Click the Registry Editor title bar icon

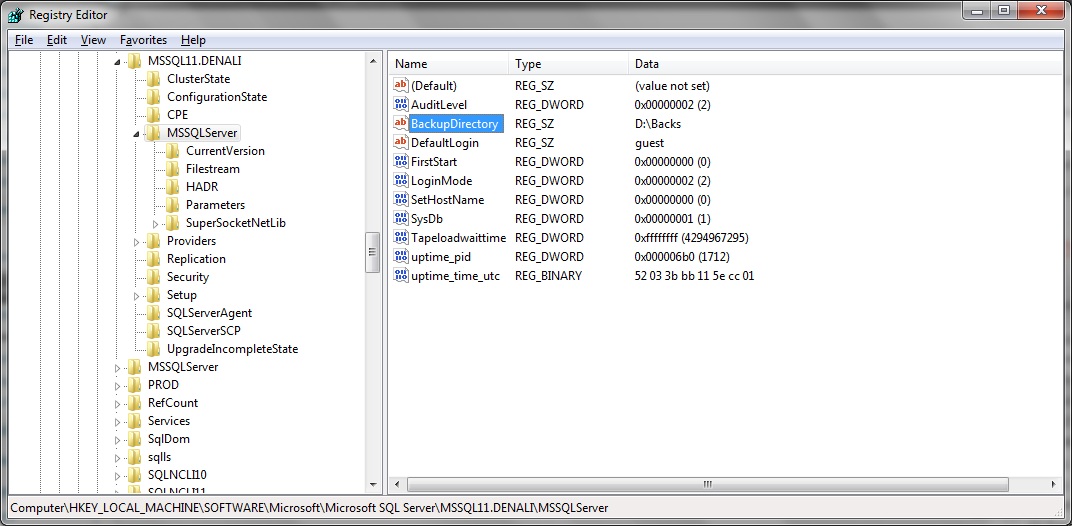tap(15, 15)
